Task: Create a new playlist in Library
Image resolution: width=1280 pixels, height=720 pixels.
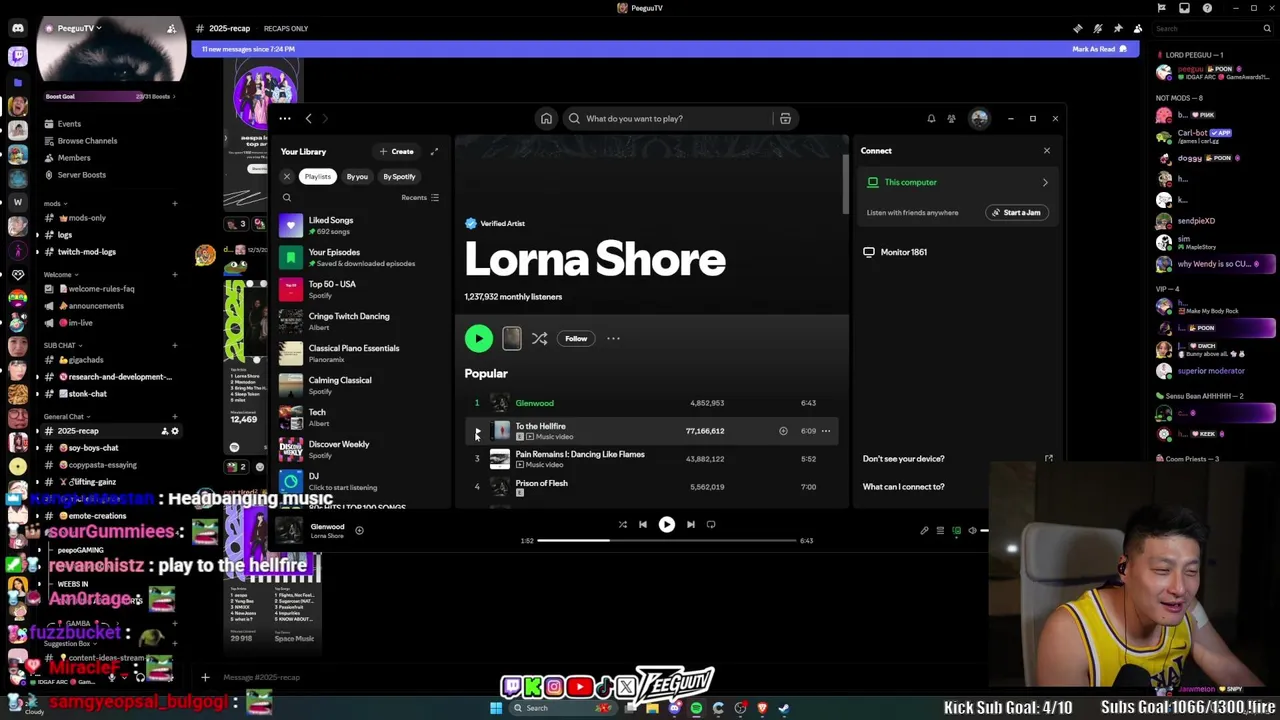Action: (397, 152)
